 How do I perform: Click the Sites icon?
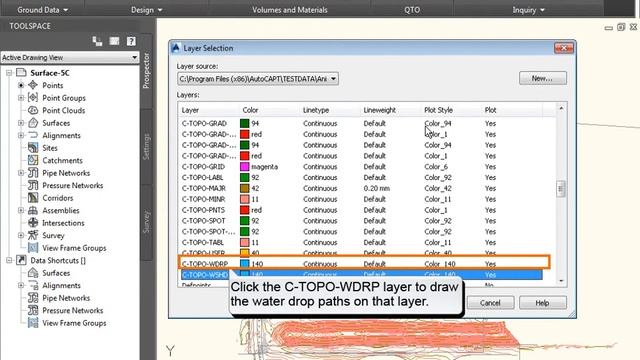pos(33,148)
